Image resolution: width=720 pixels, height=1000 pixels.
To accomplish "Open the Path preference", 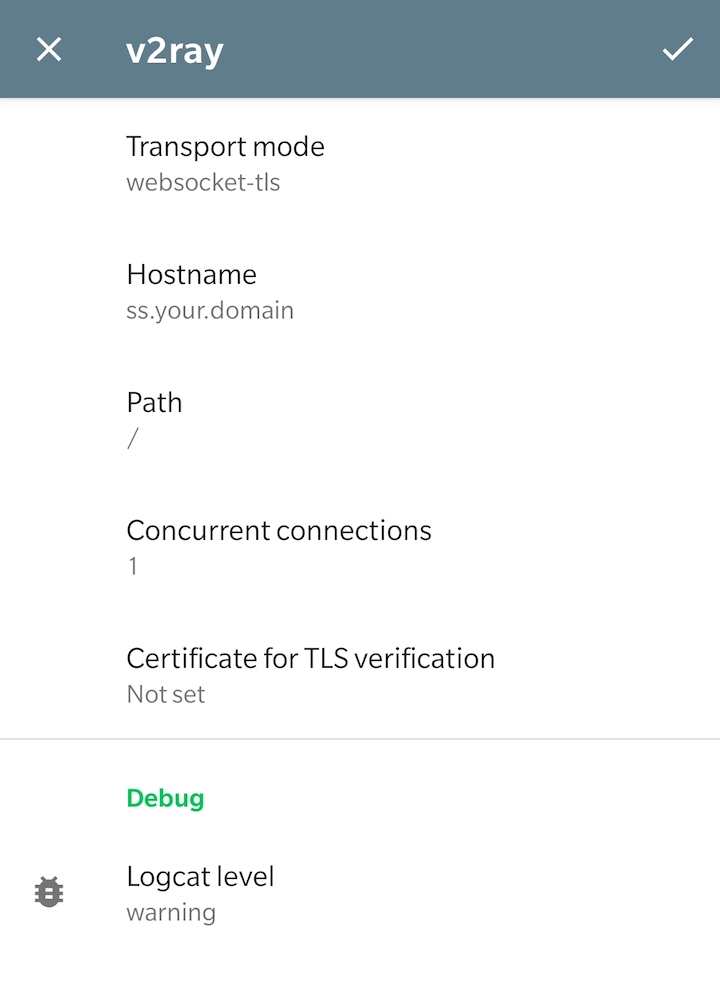I will (360, 419).
